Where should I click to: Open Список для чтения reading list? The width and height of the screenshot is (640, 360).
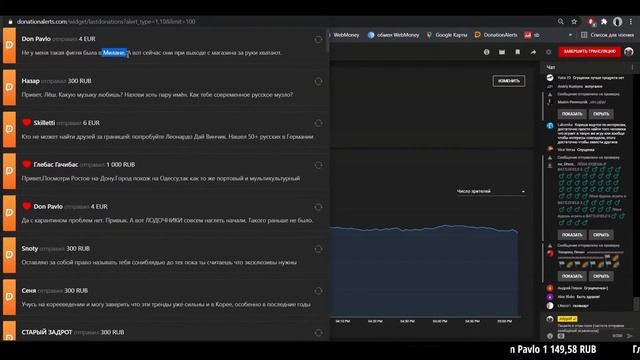coord(608,35)
